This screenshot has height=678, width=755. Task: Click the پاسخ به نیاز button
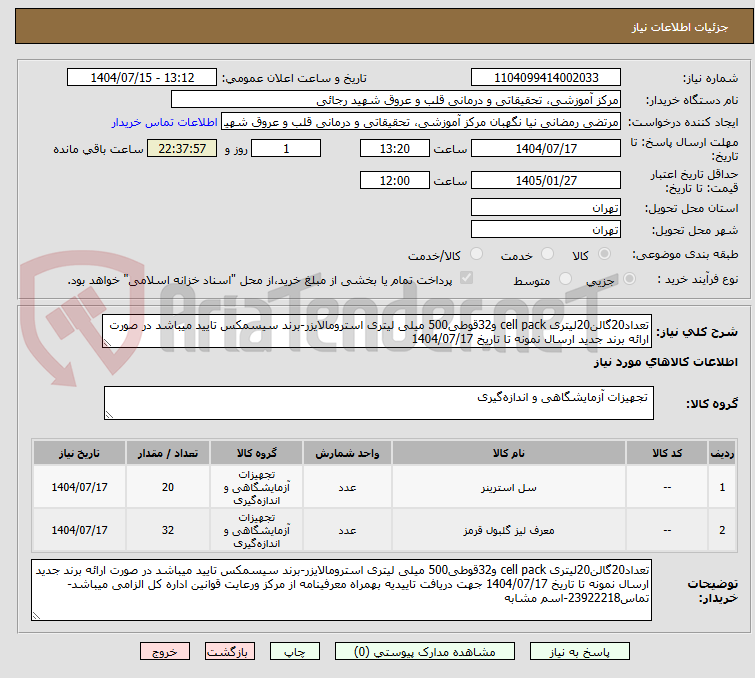580,652
